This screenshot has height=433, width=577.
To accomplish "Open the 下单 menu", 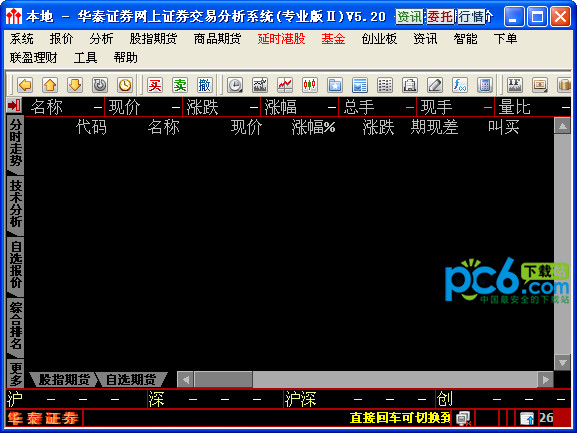I will 505,39.
